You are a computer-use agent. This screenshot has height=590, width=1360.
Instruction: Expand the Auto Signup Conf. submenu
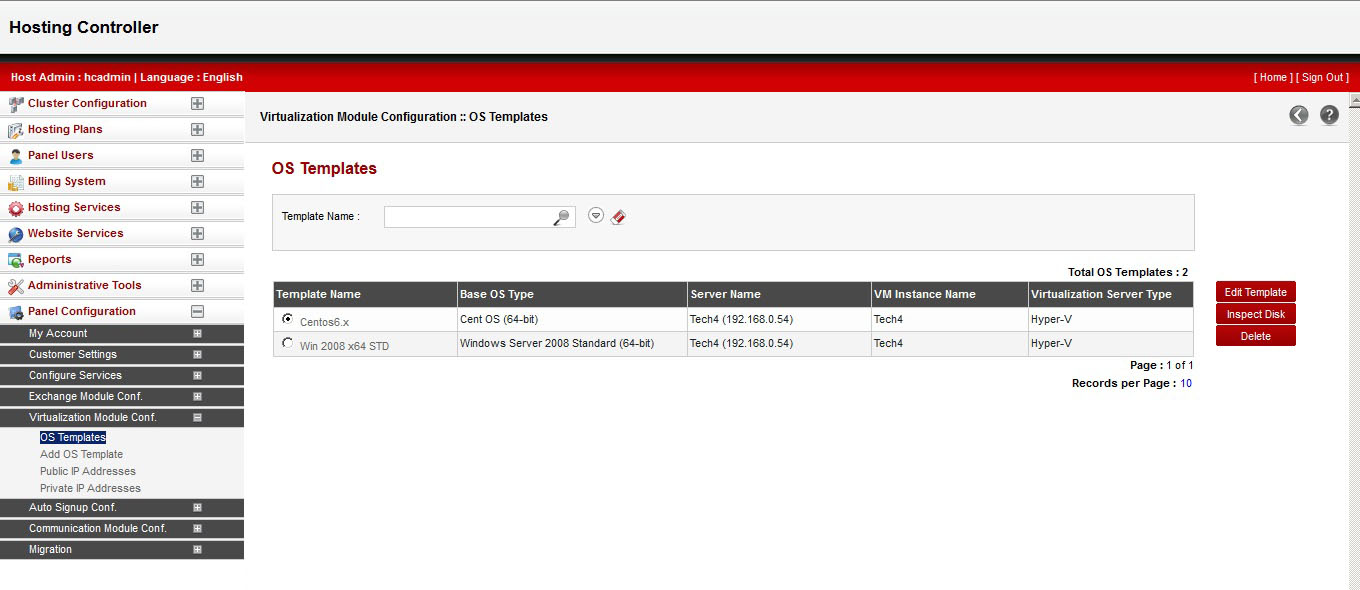coord(197,507)
